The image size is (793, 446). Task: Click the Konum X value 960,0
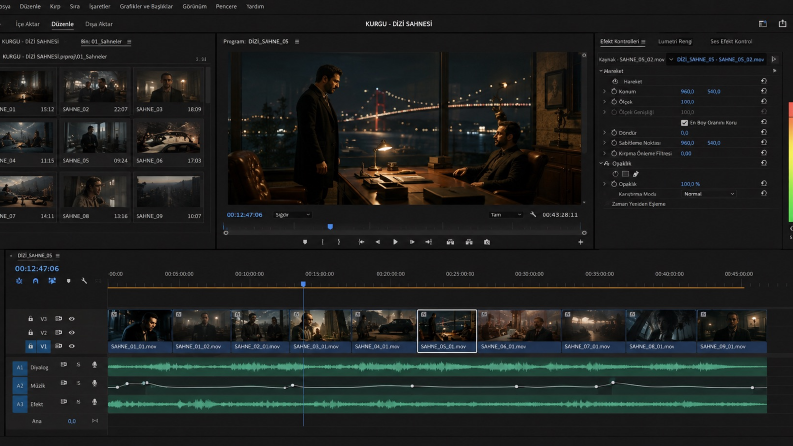click(687, 92)
